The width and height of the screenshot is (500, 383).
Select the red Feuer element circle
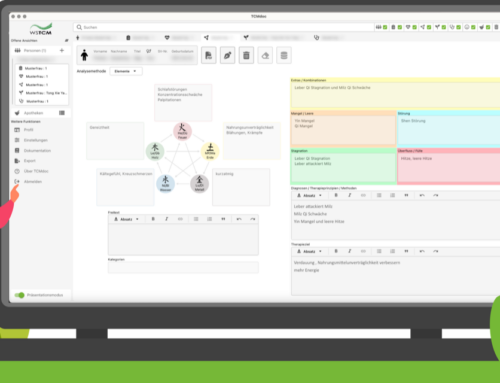point(182,131)
